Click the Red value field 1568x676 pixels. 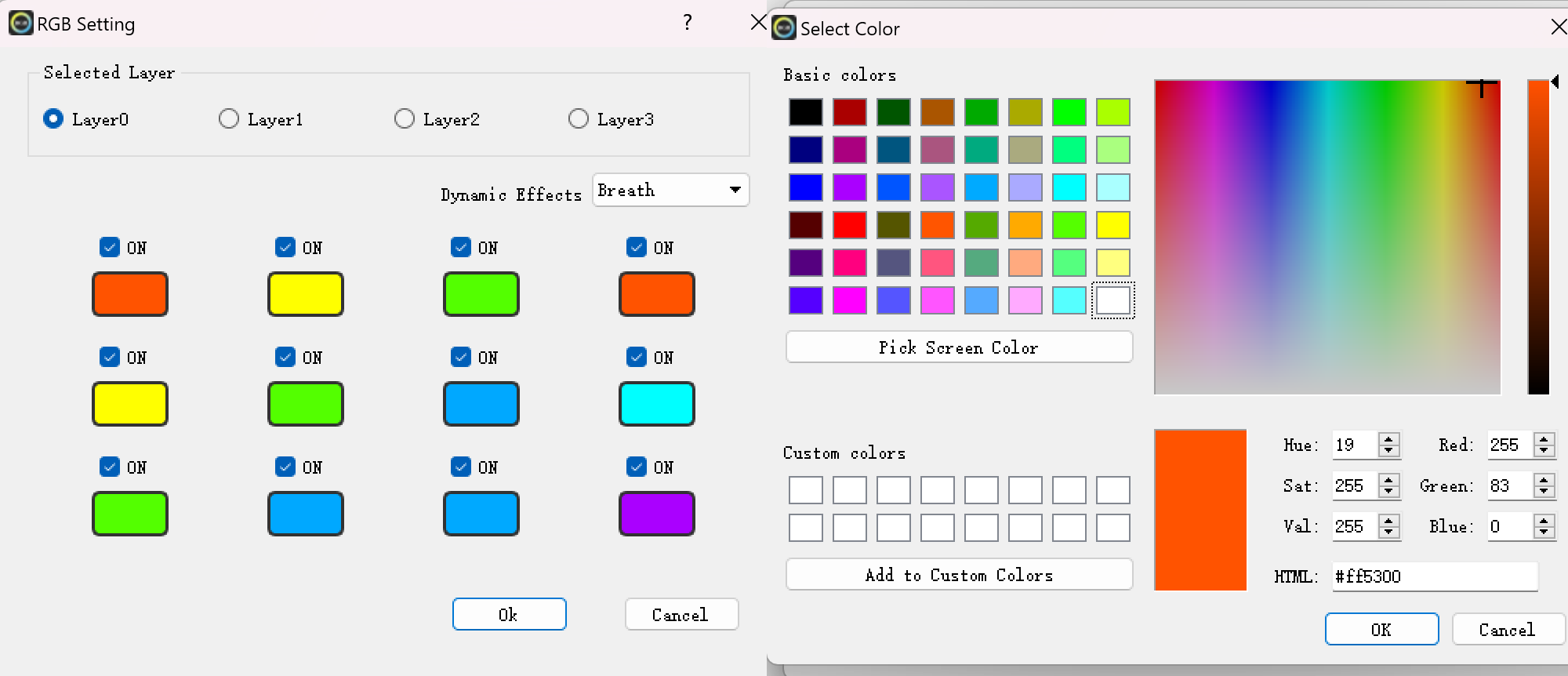pos(1510,445)
